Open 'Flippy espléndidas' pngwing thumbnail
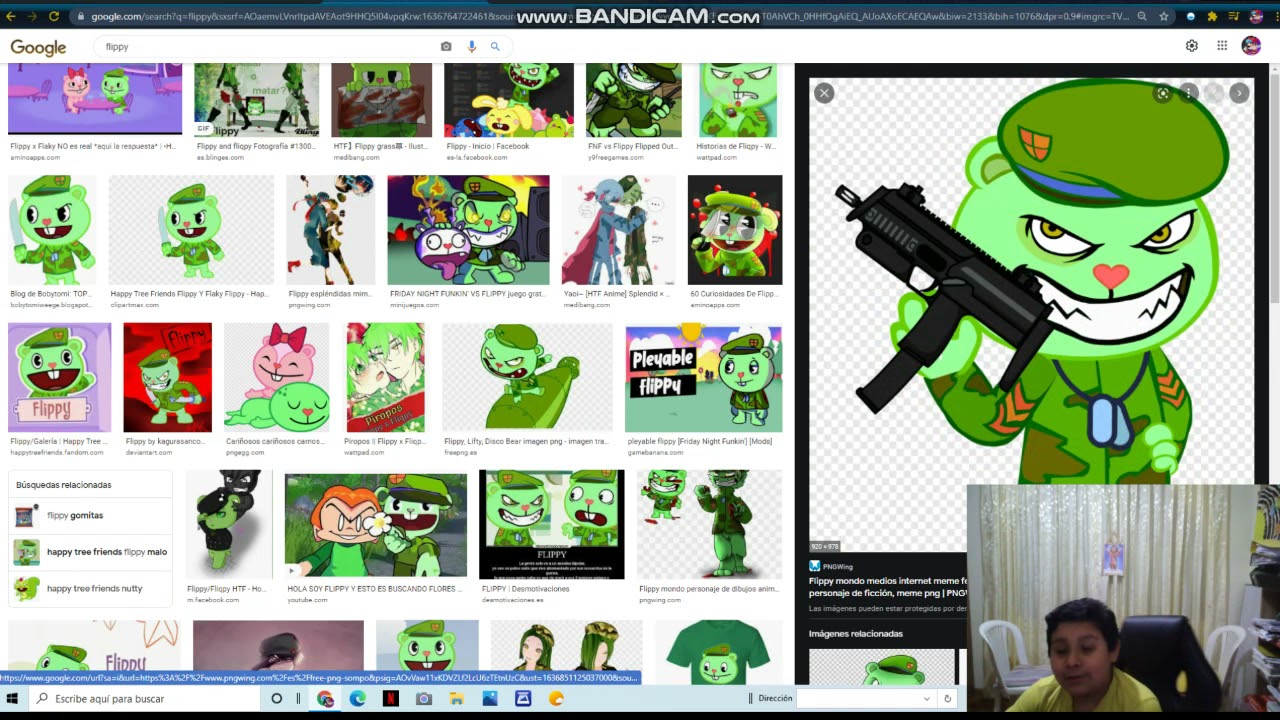The image size is (1280, 720). coord(330,230)
